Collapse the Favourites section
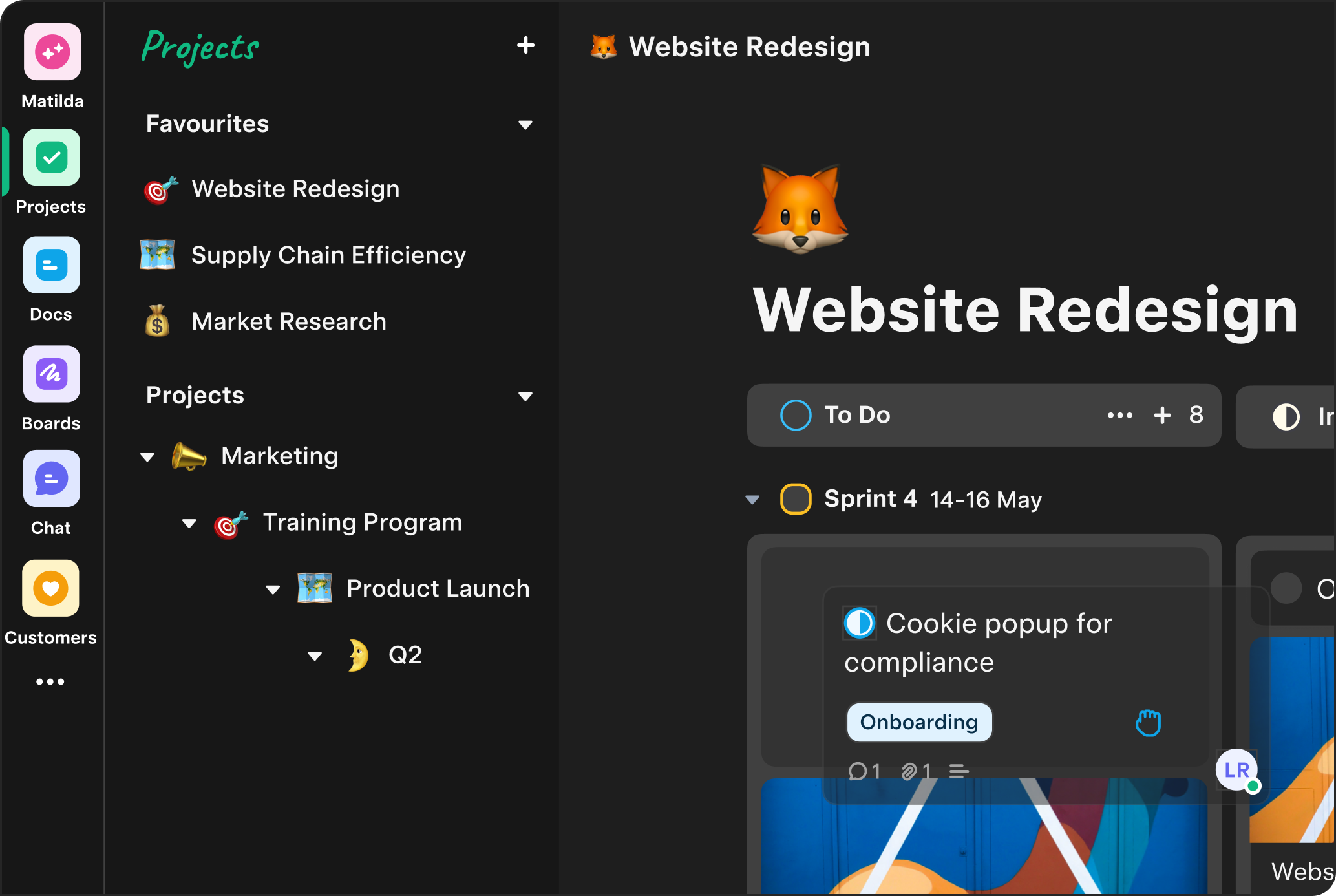Screen dimensions: 1336x896 point(525,125)
